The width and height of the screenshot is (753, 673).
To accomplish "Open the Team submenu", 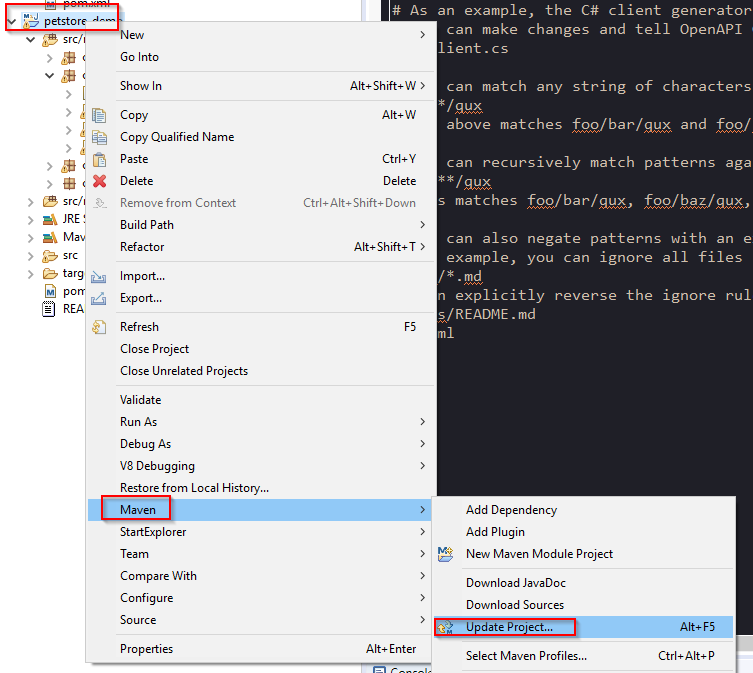I will point(262,554).
